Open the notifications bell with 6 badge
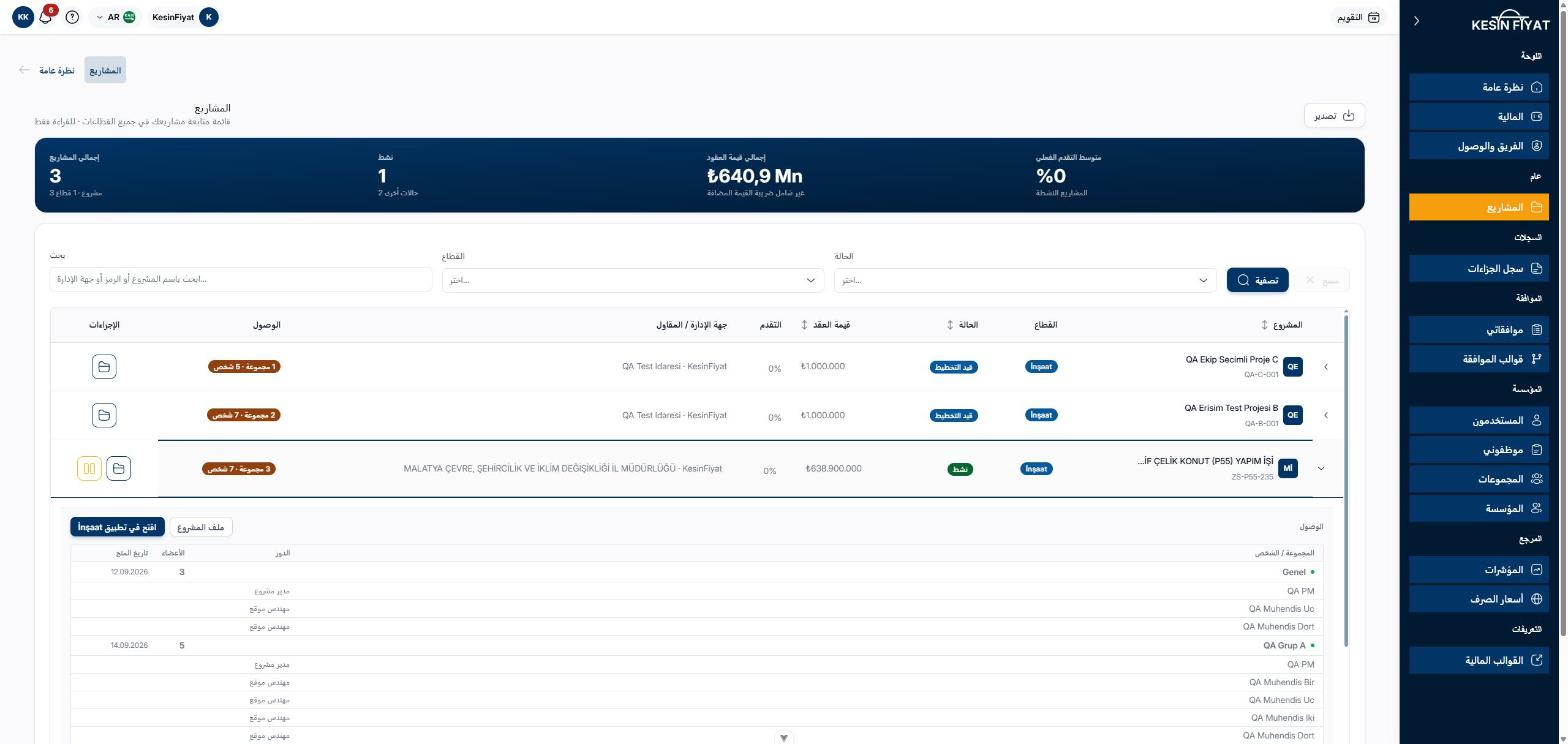This screenshot has width=1568, height=744. click(46, 16)
